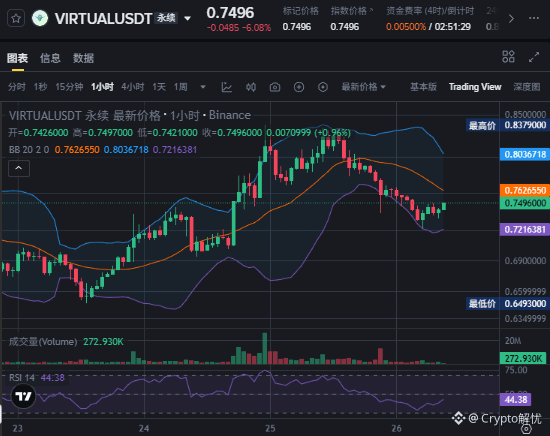Click date 24 on the time axis
This screenshot has width=550, height=436.
[x=144, y=428]
